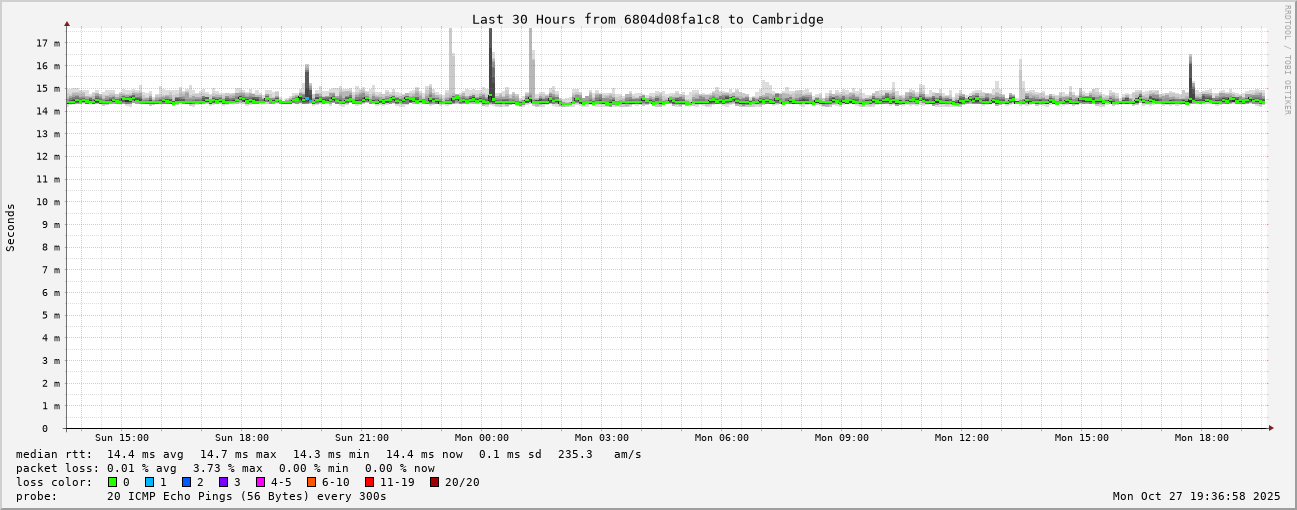This screenshot has width=1297, height=510.
Task: Click the vertical 'Seconds' axis label
Action: pyautogui.click(x=11, y=227)
